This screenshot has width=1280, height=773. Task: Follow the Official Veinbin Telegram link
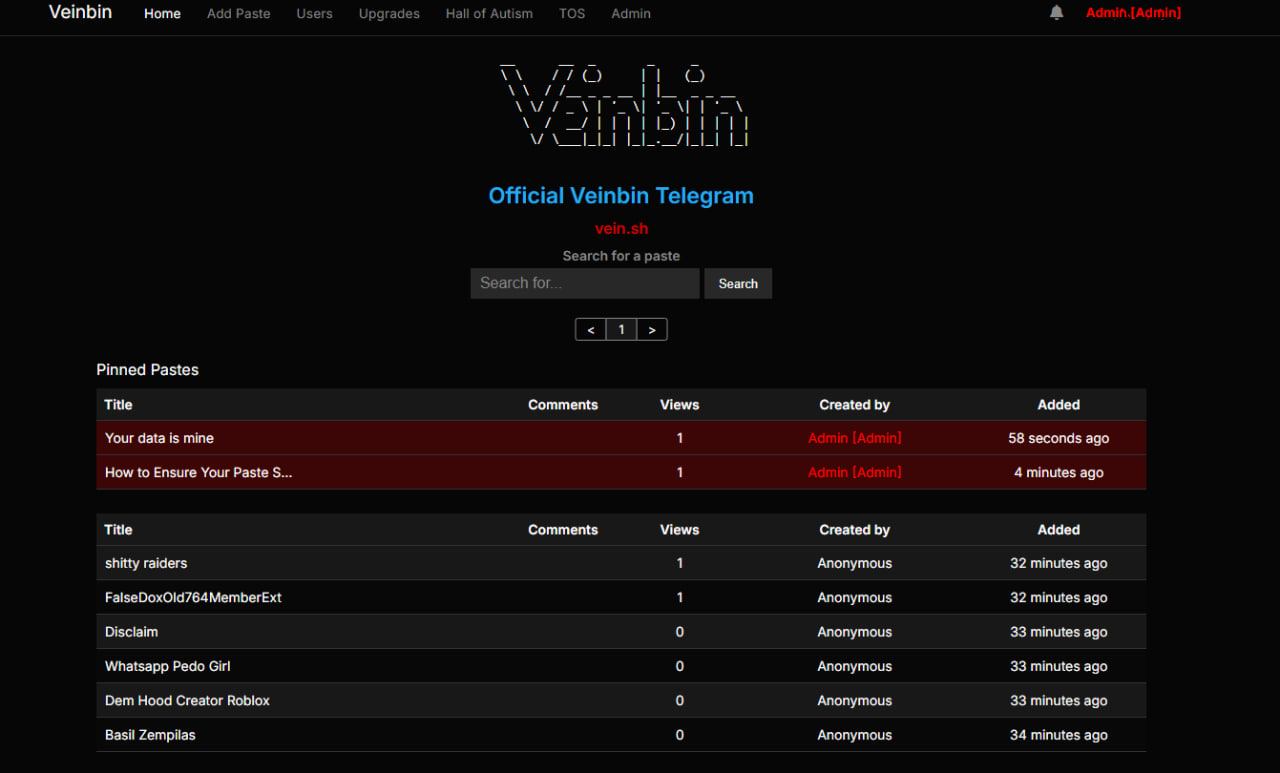tap(621, 196)
